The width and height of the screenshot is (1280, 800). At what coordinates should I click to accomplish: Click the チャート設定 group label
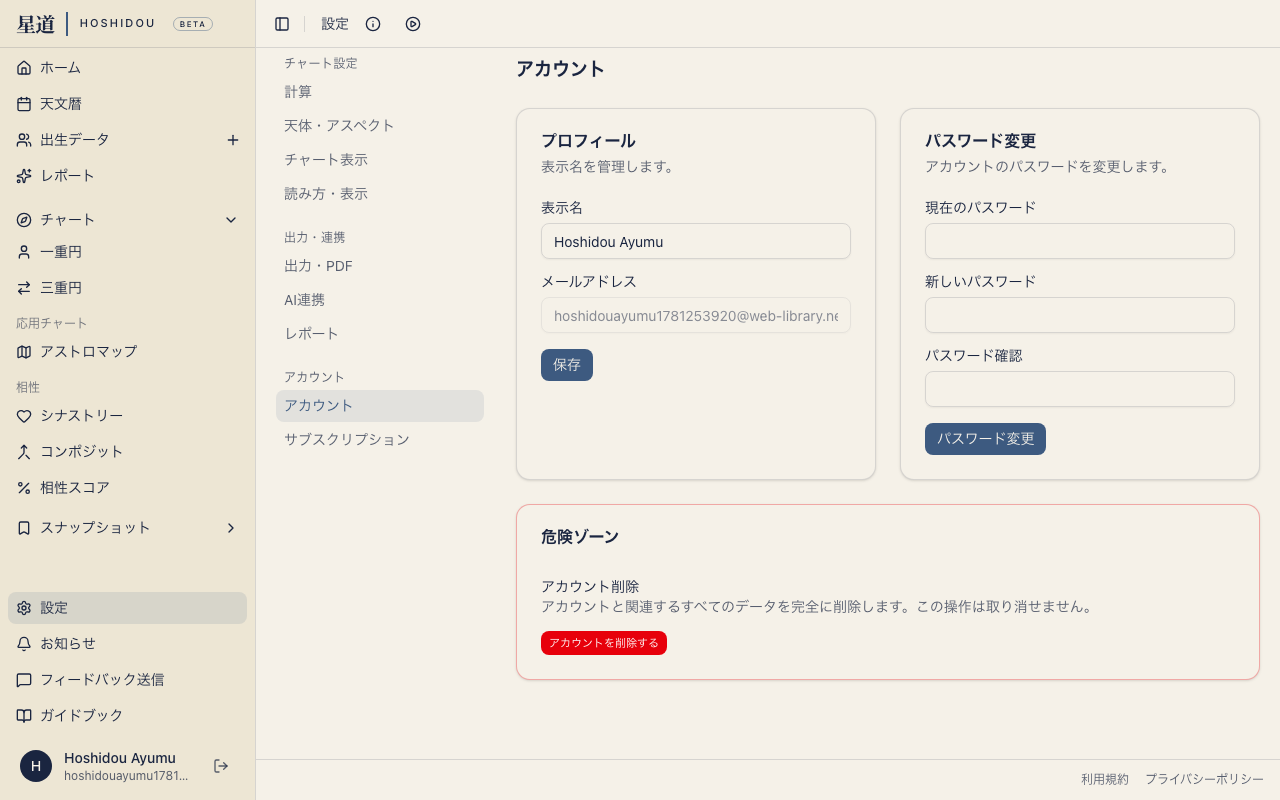[321, 63]
